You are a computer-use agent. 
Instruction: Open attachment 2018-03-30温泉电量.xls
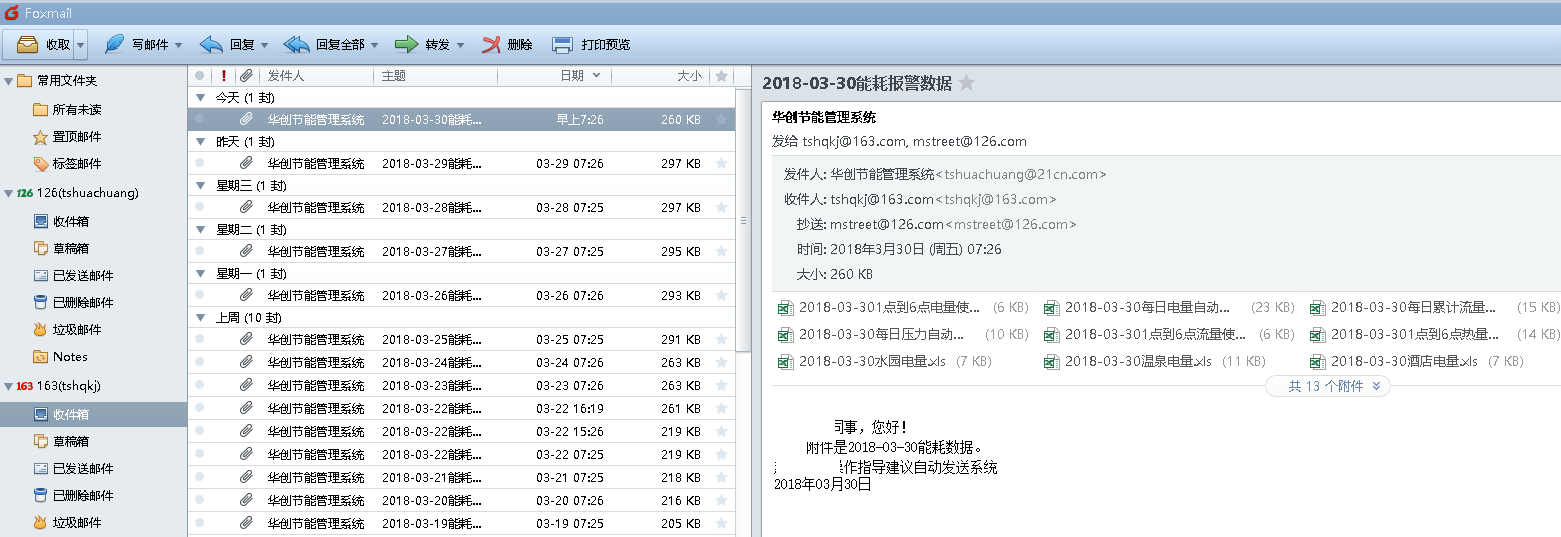(x=1154, y=361)
